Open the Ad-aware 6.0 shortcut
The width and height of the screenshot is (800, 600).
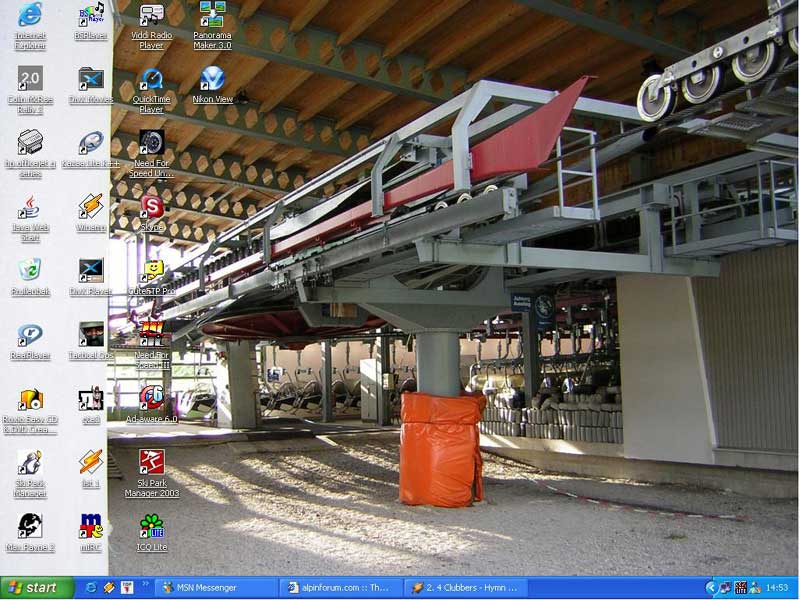click(152, 398)
